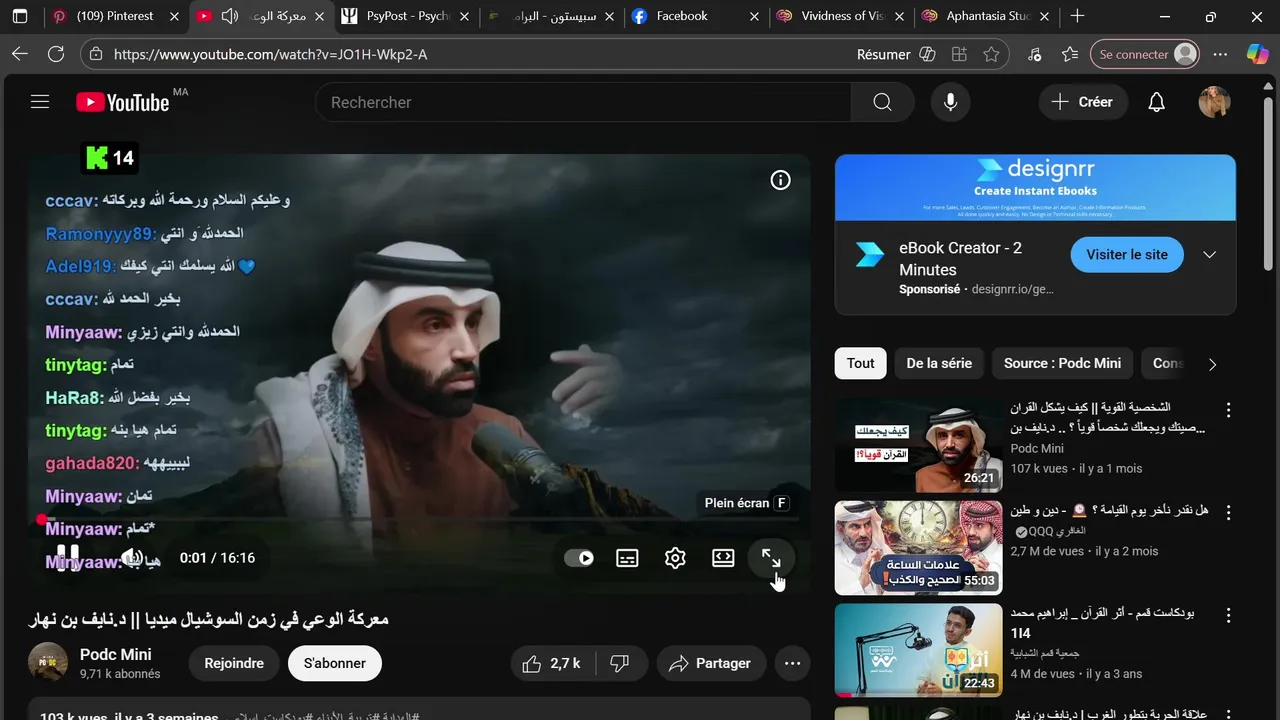Open the 22:43 recommended video thumbnail
Image resolution: width=1280 pixels, height=720 pixels.
coord(918,650)
